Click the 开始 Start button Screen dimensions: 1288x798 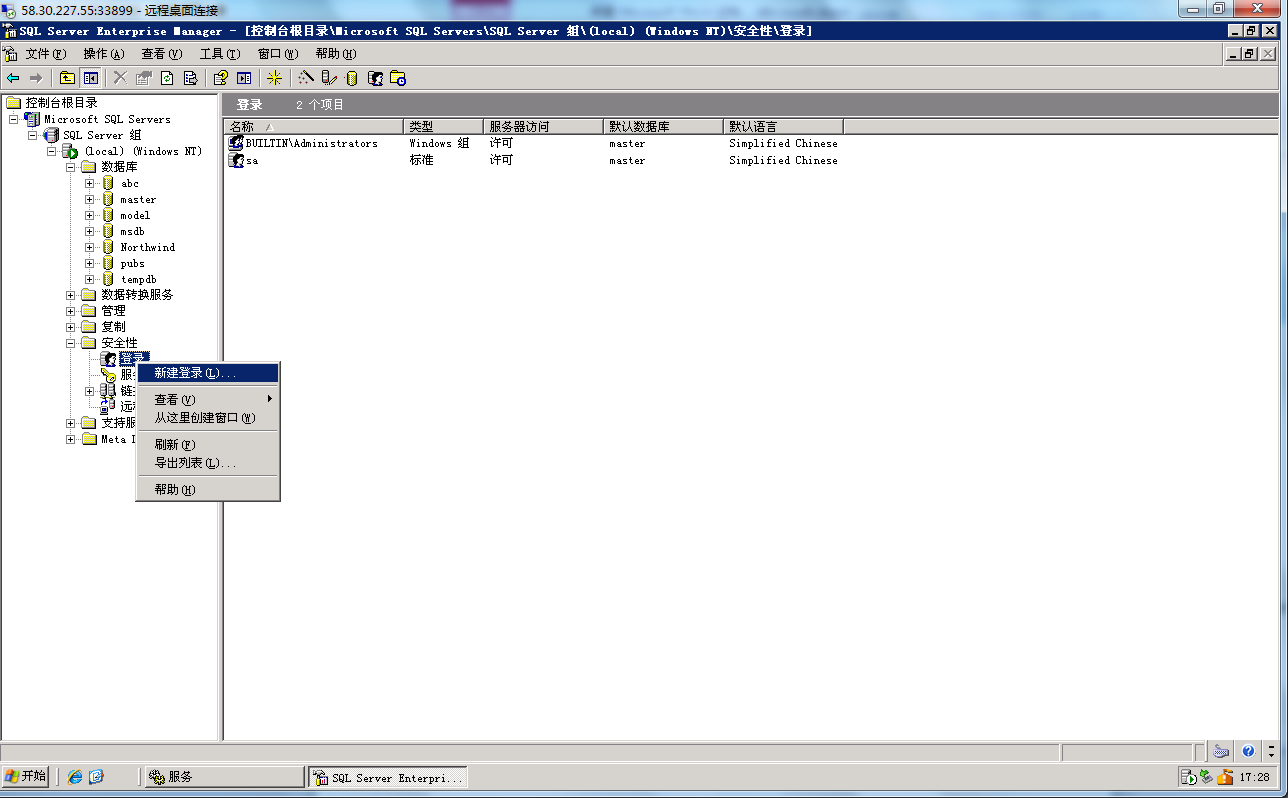[x=26, y=776]
